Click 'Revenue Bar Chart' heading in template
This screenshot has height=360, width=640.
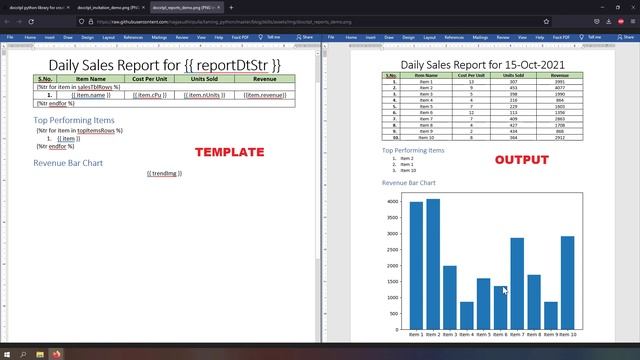pyautogui.click(x=68, y=163)
